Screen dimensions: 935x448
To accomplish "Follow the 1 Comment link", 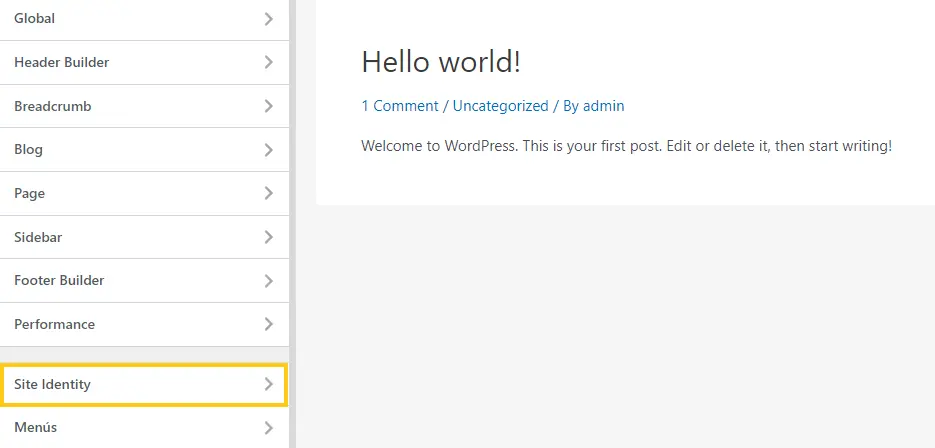I will pos(400,106).
